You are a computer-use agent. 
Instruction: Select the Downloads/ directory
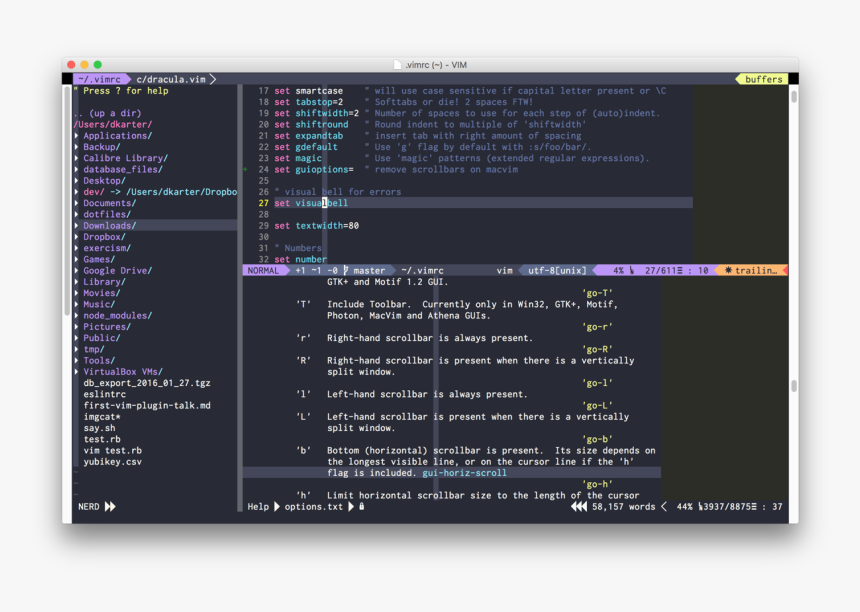click(110, 225)
